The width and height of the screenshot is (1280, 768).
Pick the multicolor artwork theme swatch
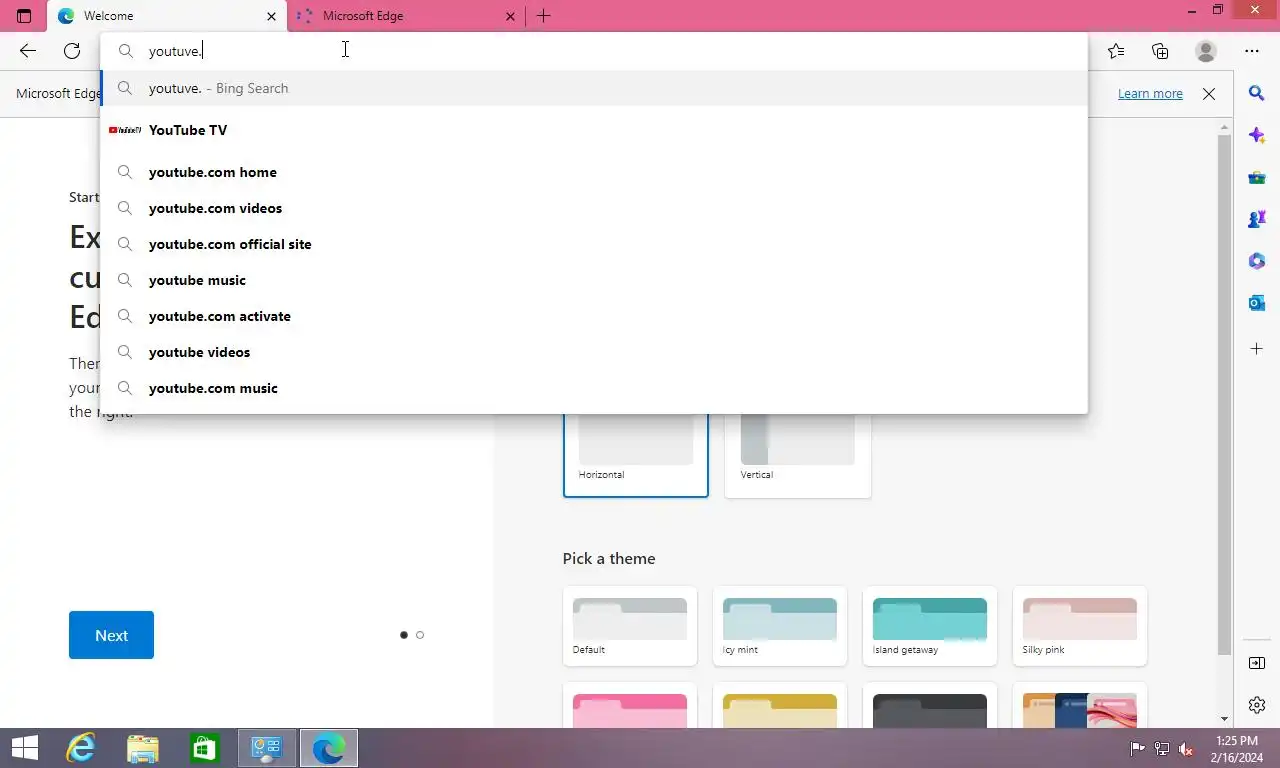tap(1080, 706)
